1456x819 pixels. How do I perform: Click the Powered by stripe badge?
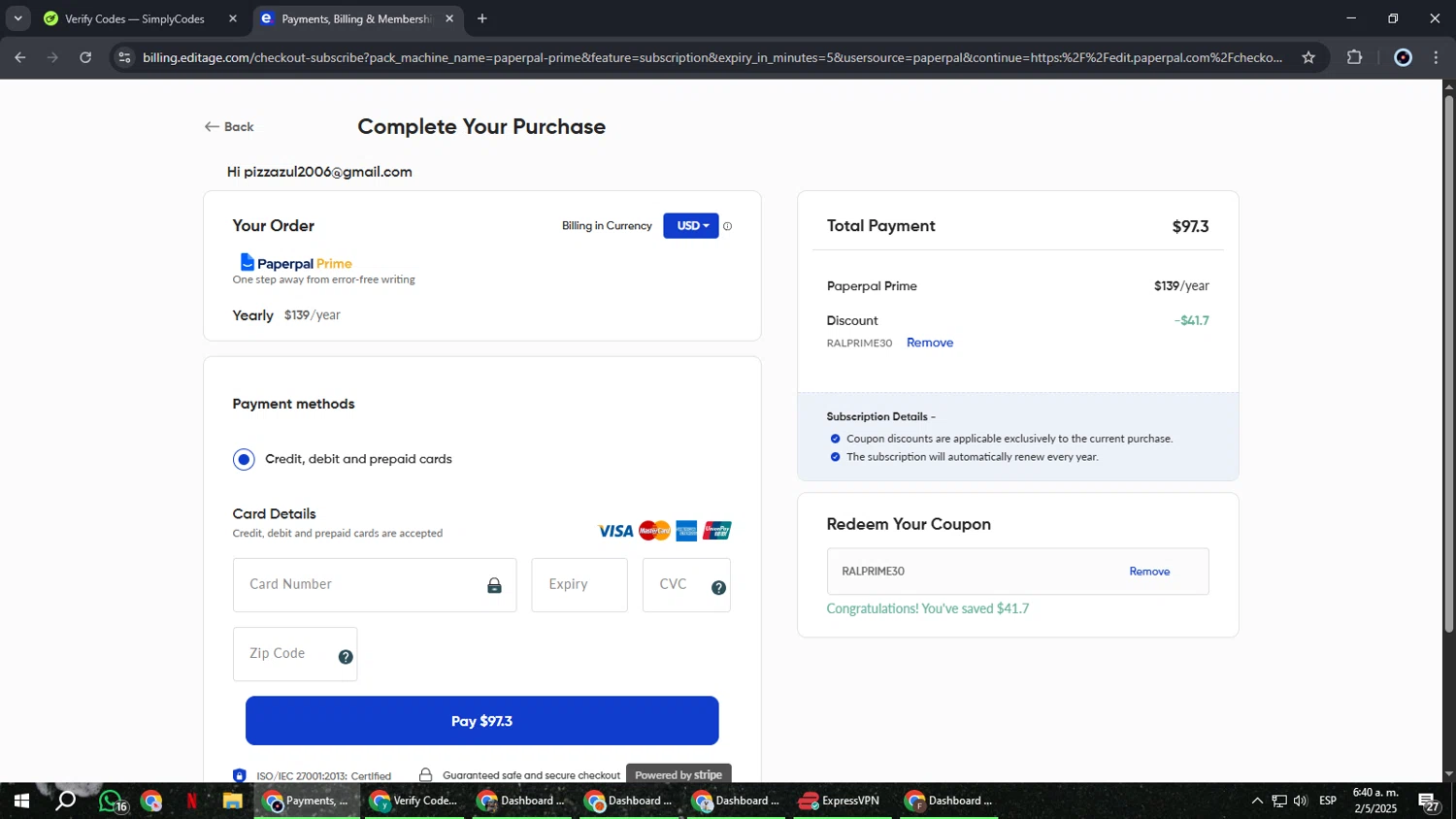click(x=678, y=774)
